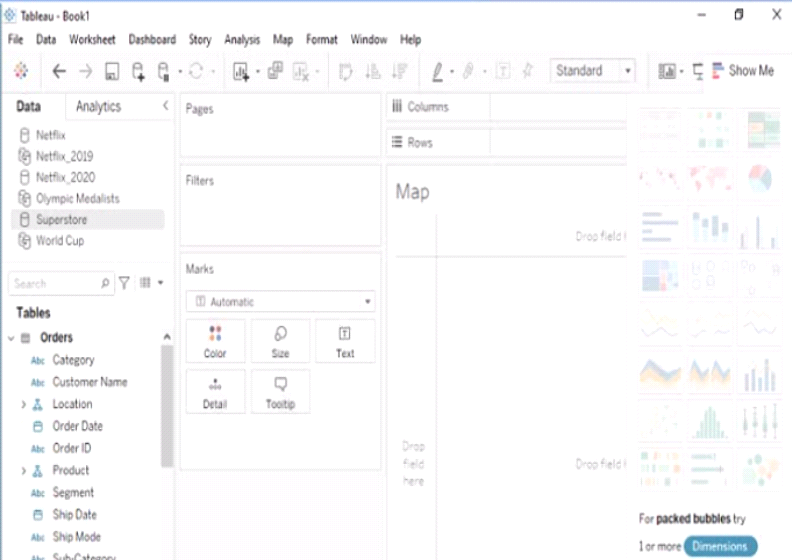Select the Category field
Viewport: 792px width, 560px height.
73,360
